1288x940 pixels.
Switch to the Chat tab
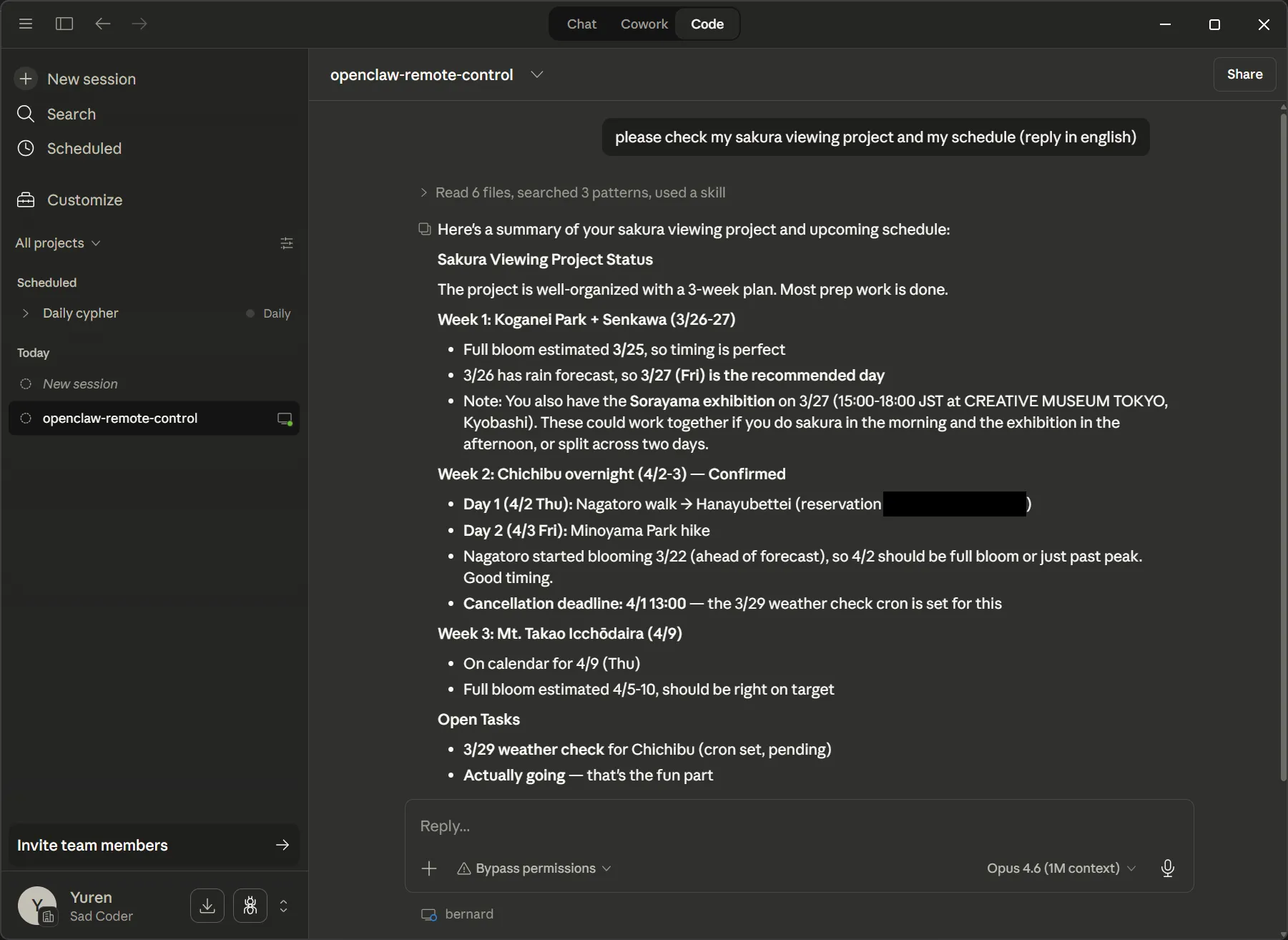581,24
